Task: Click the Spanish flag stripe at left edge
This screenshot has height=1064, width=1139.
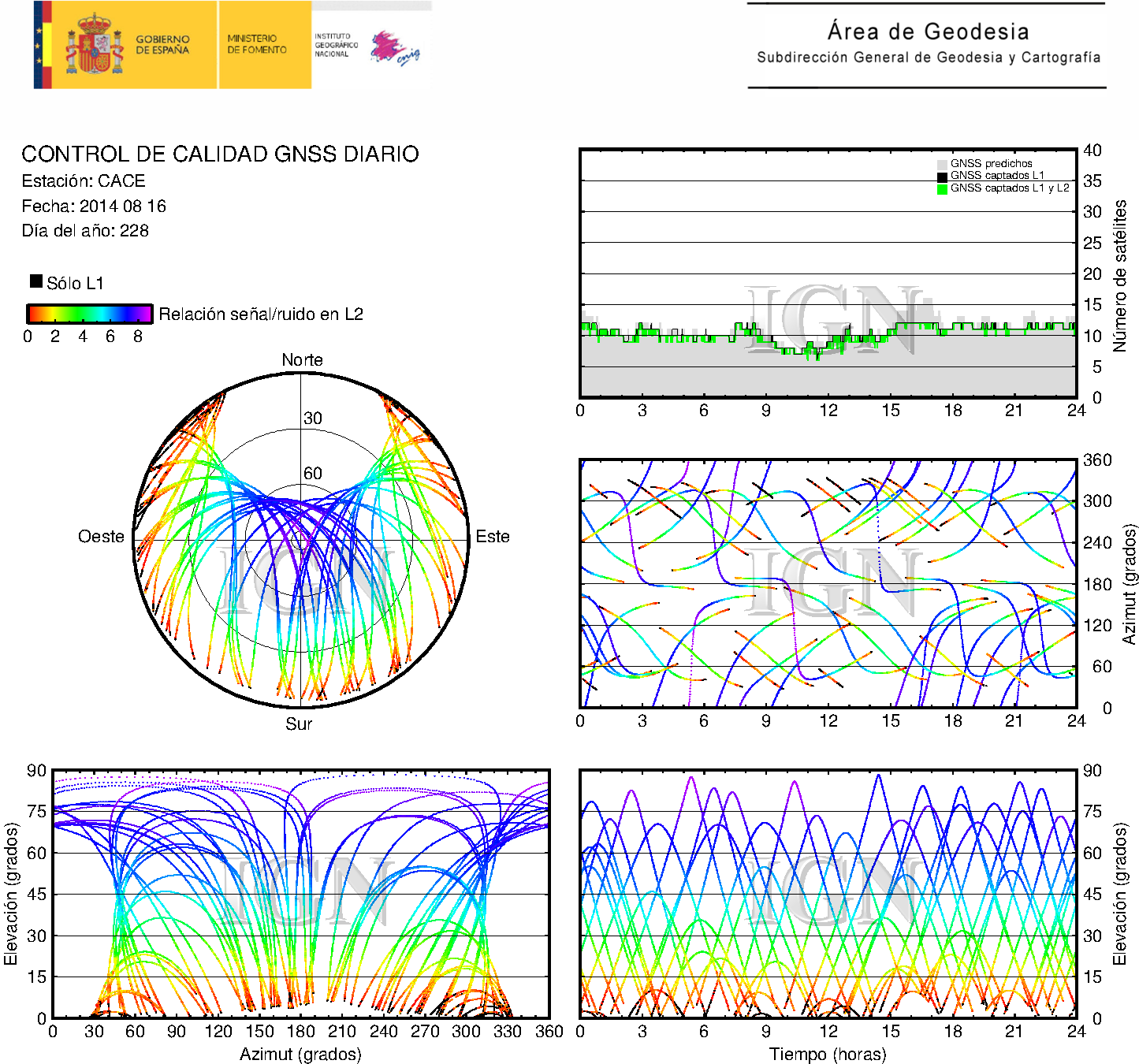Action: 43,45
